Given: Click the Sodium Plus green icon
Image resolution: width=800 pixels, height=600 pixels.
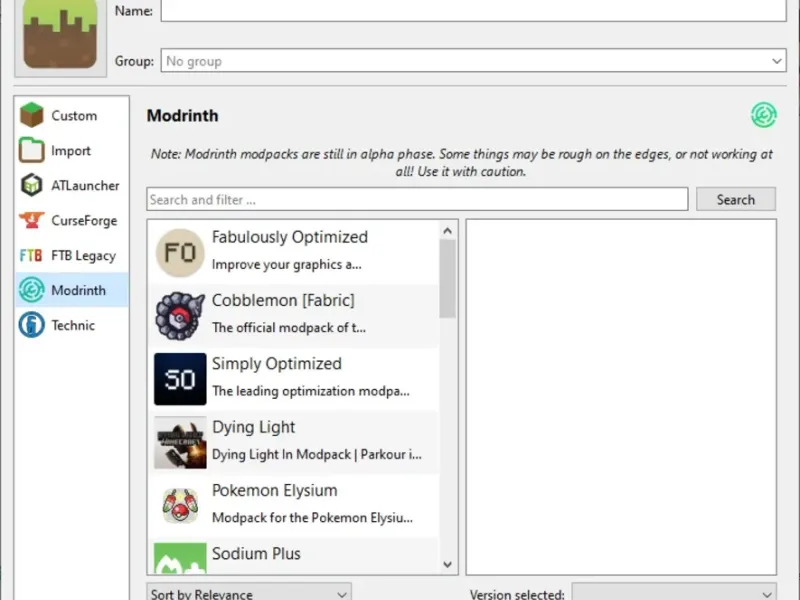Looking at the screenshot, I should pyautogui.click(x=180, y=558).
